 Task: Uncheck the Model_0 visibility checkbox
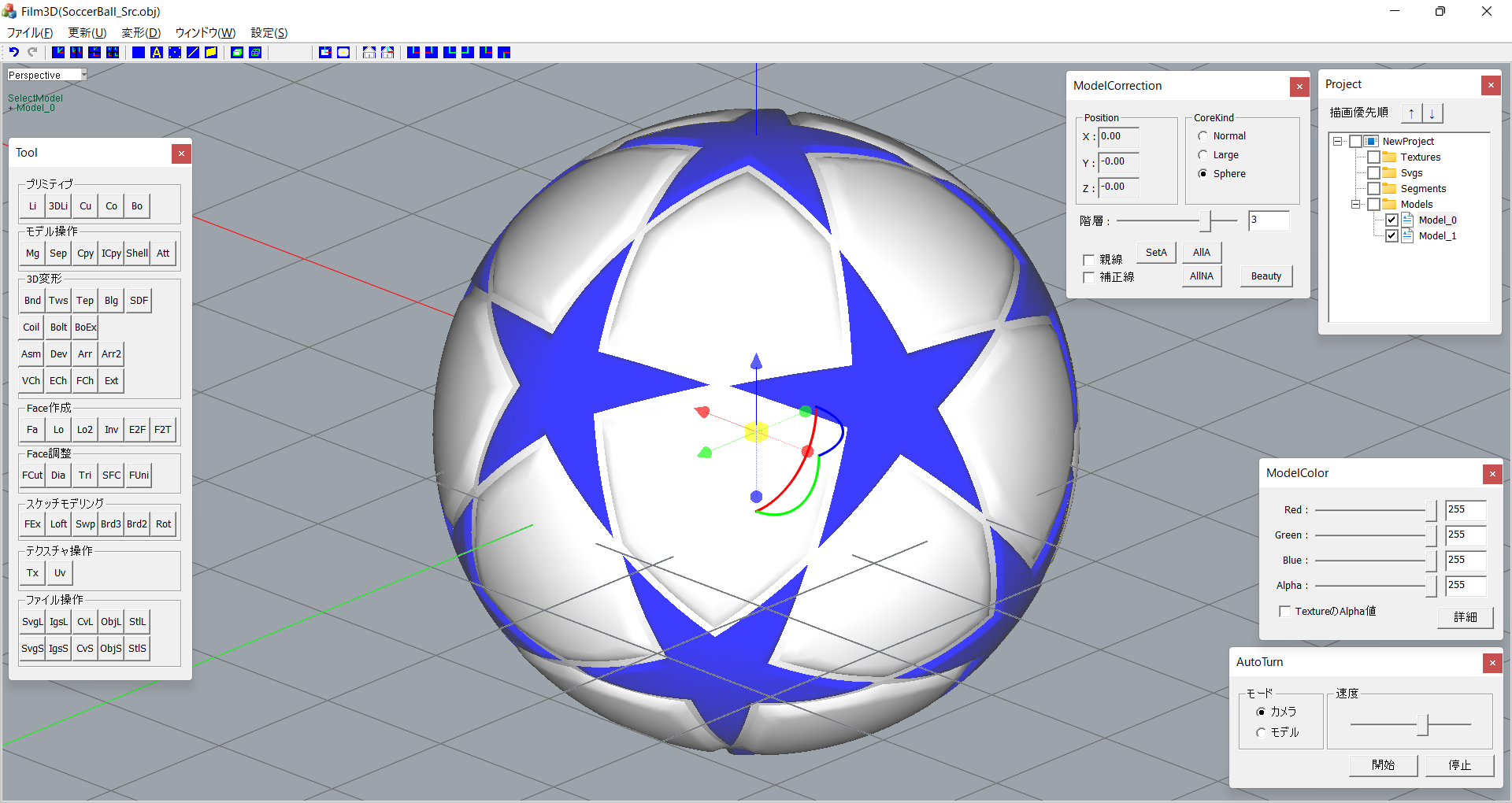1392,220
